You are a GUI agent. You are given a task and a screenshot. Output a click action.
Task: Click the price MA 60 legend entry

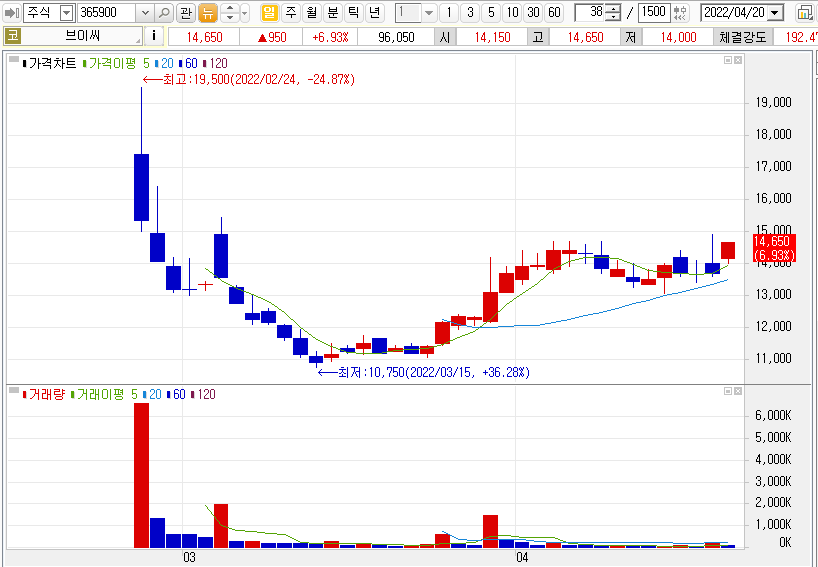click(x=189, y=63)
